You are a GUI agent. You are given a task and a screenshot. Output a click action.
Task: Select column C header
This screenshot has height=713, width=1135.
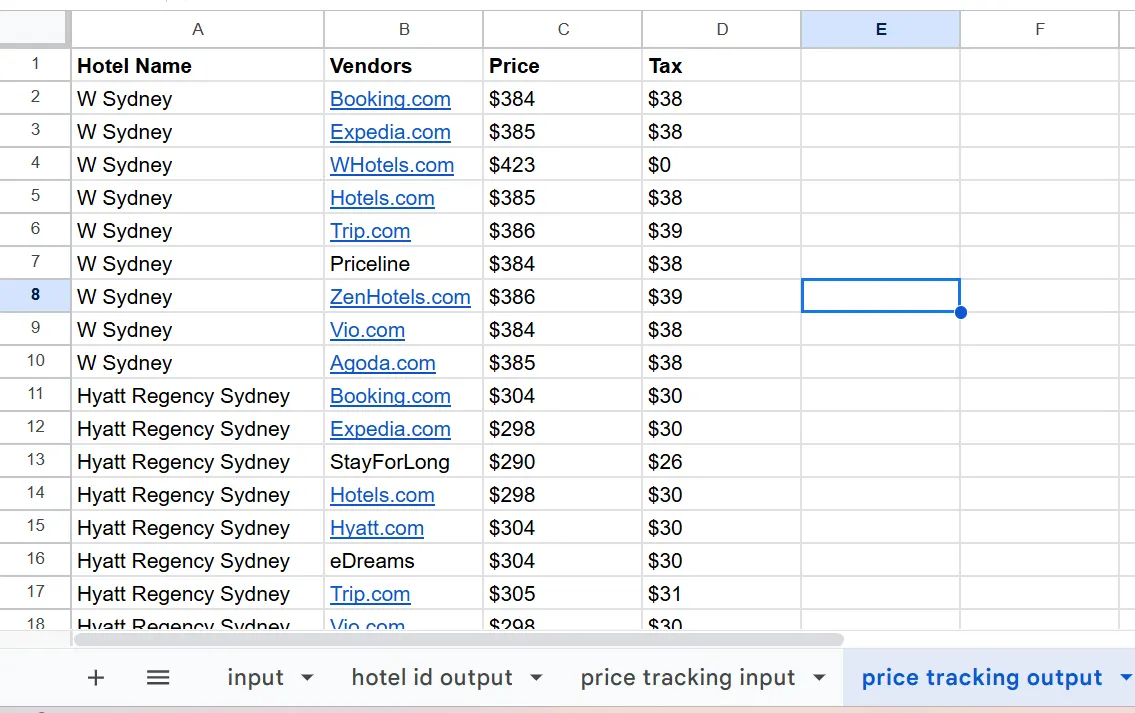pyautogui.click(x=563, y=30)
